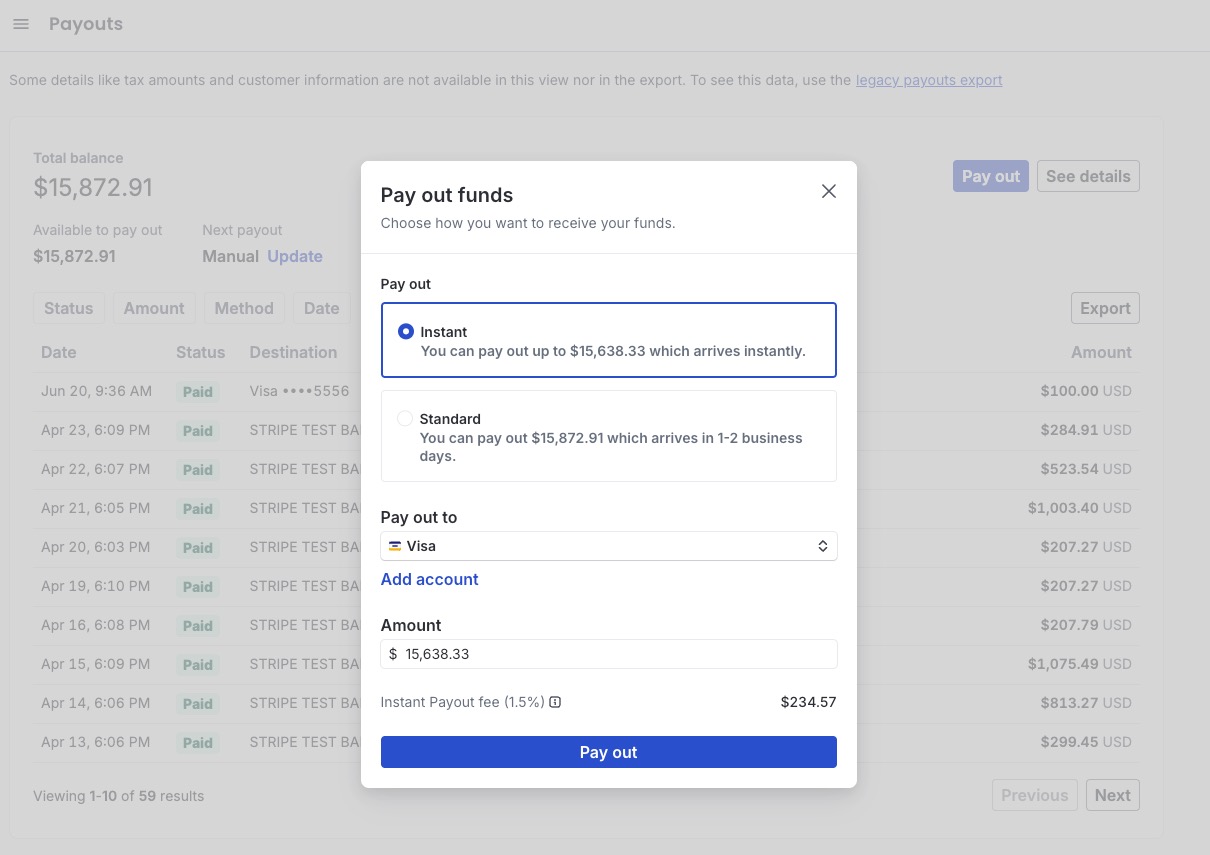Select the Standard payout radio option
1210x855 pixels.
(x=404, y=418)
